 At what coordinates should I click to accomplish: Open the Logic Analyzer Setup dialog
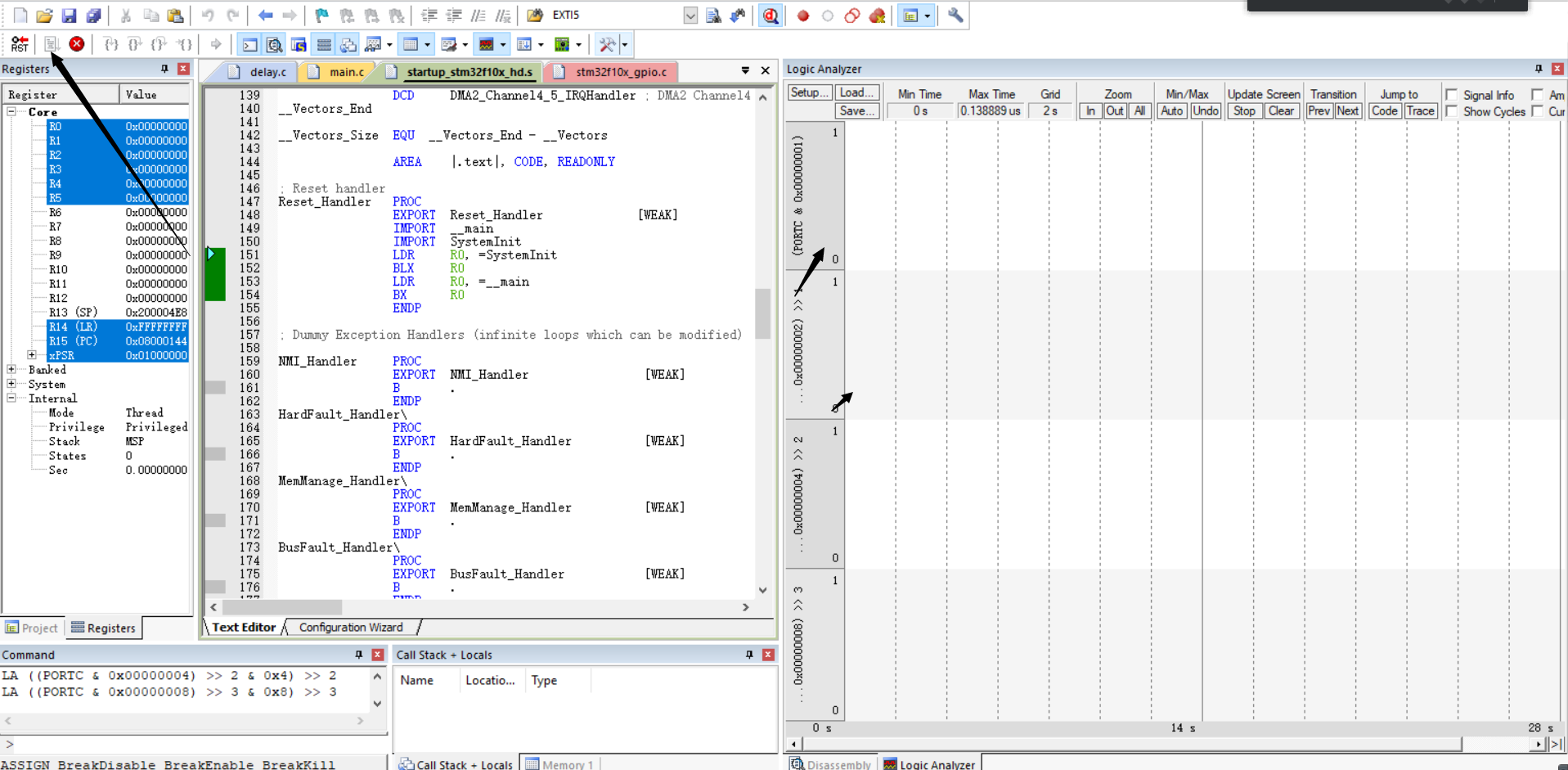click(810, 92)
